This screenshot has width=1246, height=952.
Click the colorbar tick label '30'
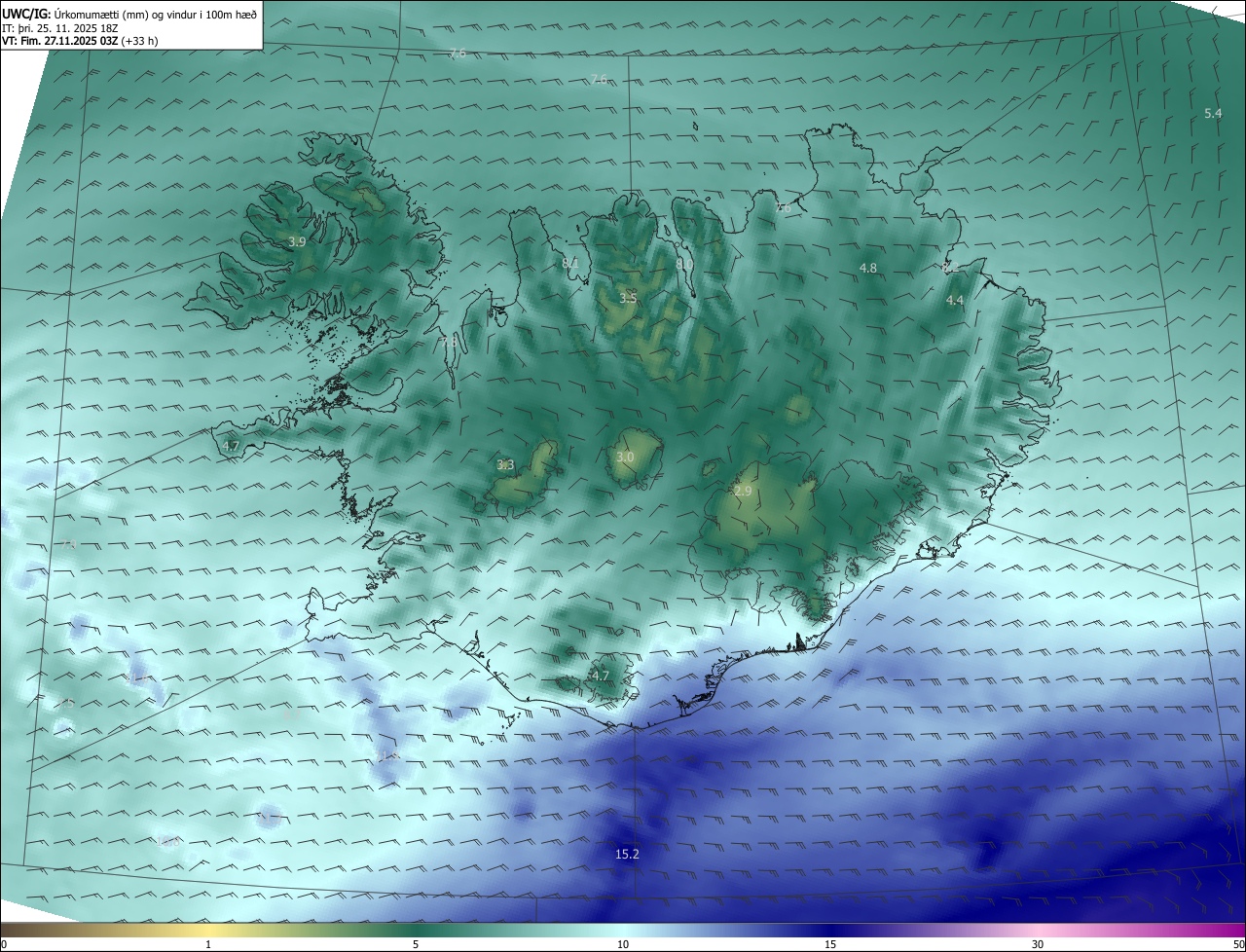pos(1038,944)
